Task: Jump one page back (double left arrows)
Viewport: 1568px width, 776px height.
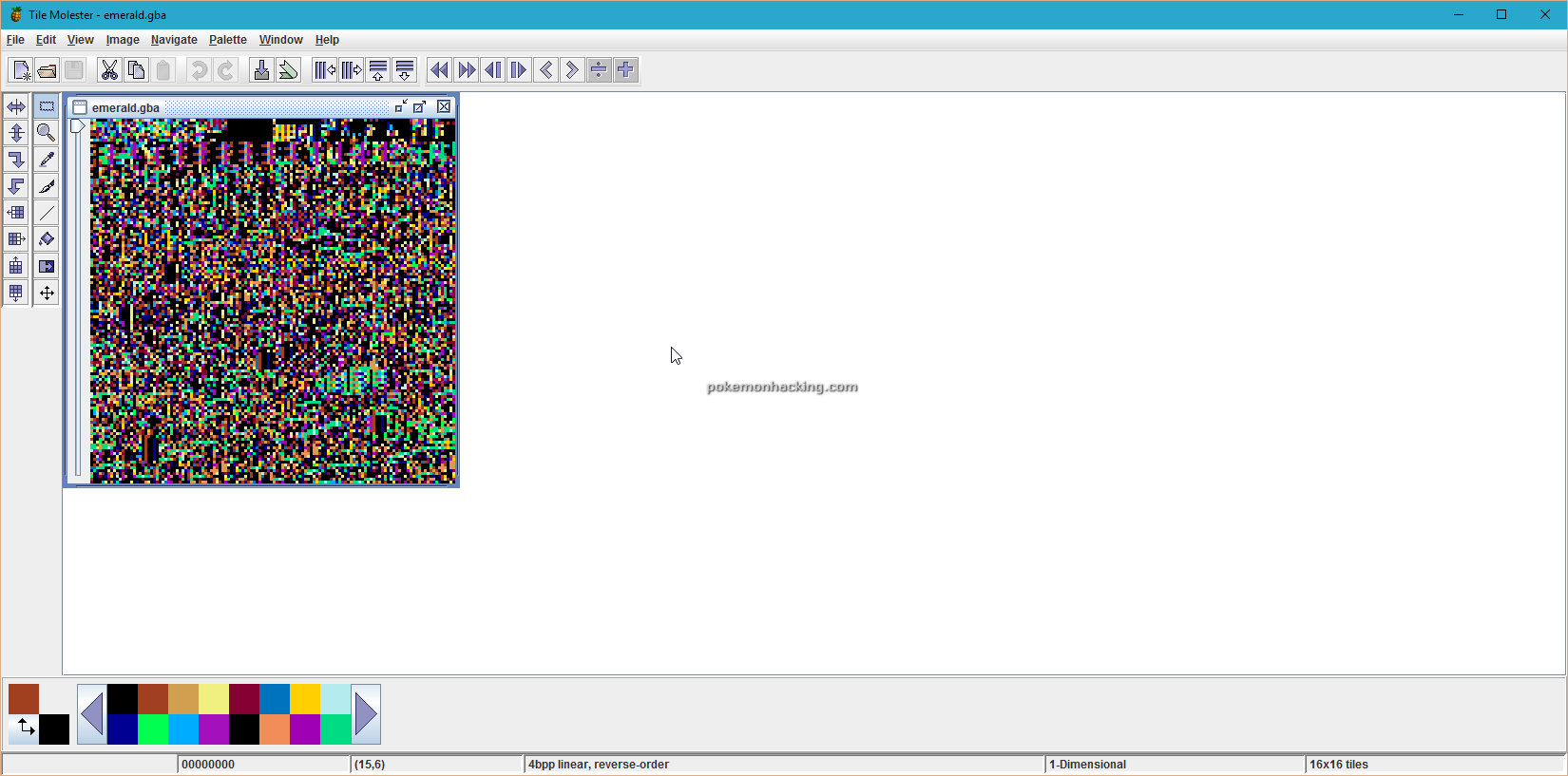Action: [439, 70]
